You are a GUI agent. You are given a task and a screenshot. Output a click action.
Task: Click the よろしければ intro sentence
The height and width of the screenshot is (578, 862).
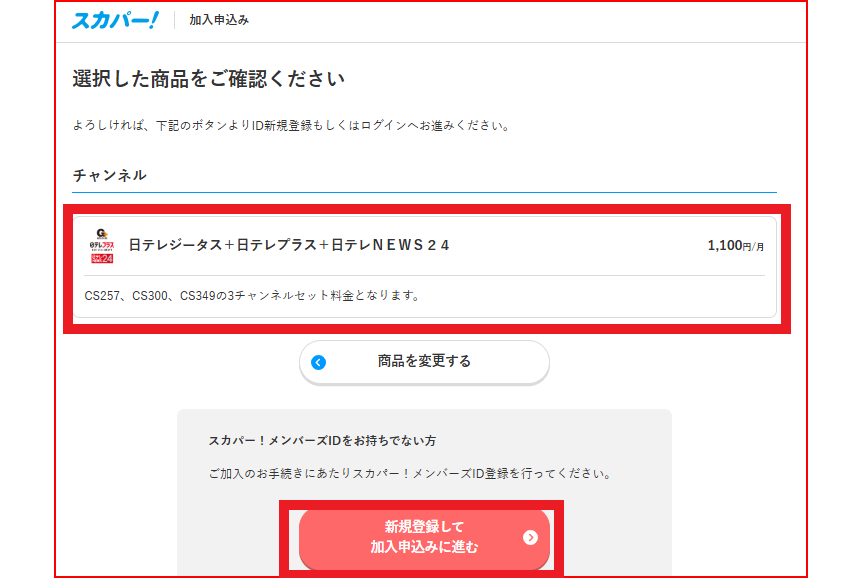click(291, 126)
